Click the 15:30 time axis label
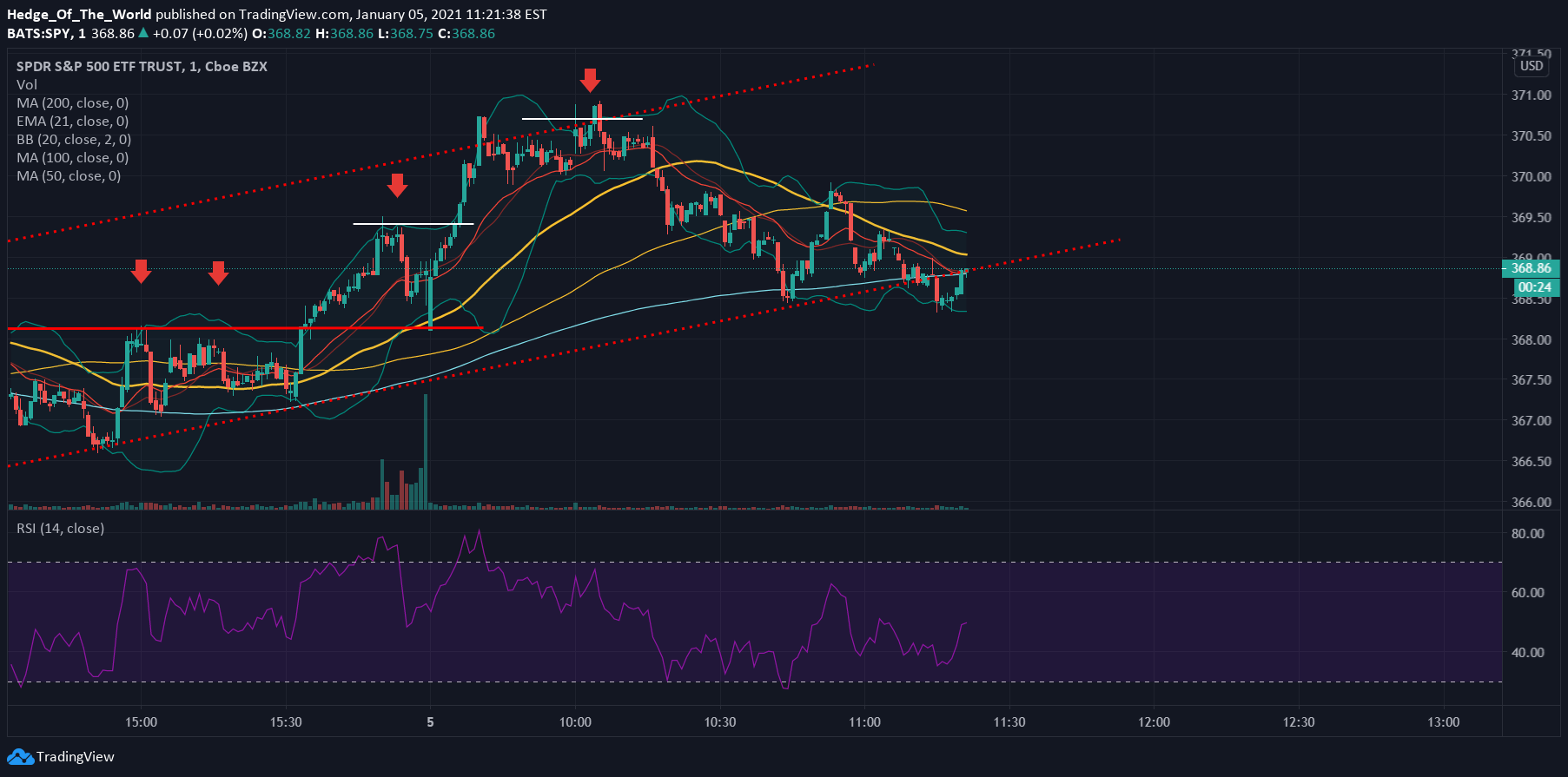 286,722
